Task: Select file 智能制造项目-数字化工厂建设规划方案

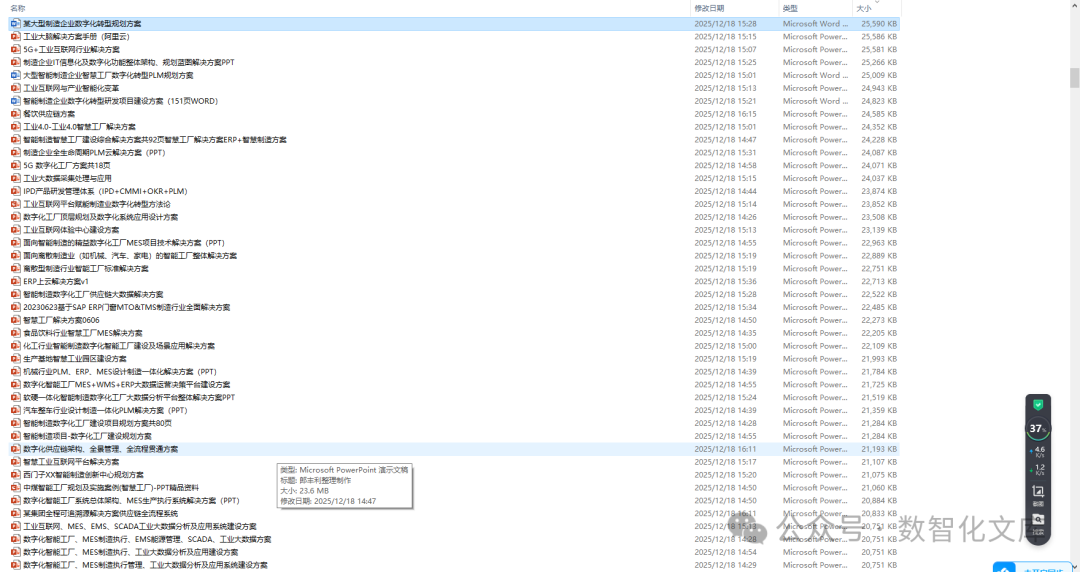Action: (x=87, y=436)
